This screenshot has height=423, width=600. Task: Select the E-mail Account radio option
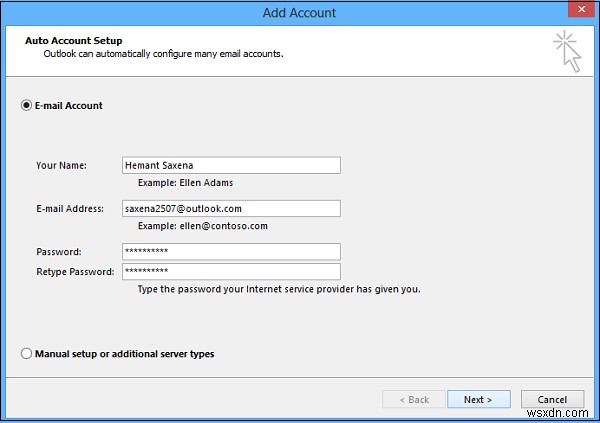pyautogui.click(x=26, y=105)
